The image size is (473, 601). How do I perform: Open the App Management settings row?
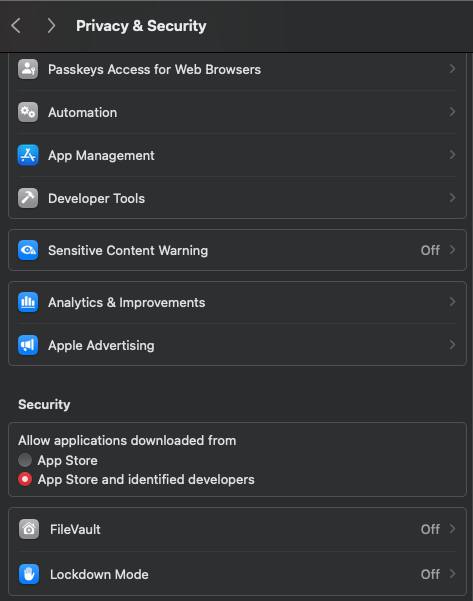237,155
